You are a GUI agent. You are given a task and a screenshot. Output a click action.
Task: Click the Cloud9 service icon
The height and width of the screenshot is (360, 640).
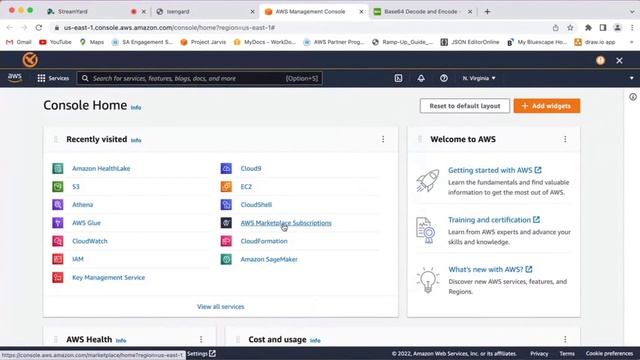click(226, 168)
